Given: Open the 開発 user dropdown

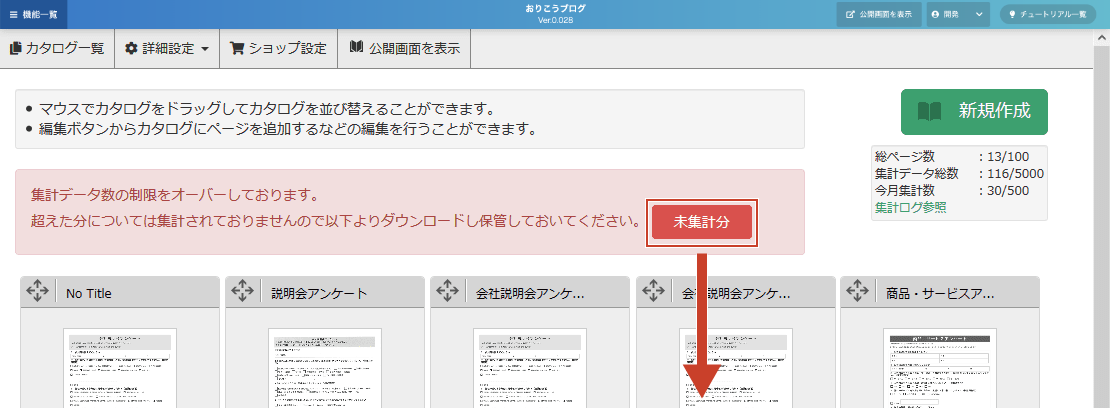Looking at the screenshot, I should [957, 14].
